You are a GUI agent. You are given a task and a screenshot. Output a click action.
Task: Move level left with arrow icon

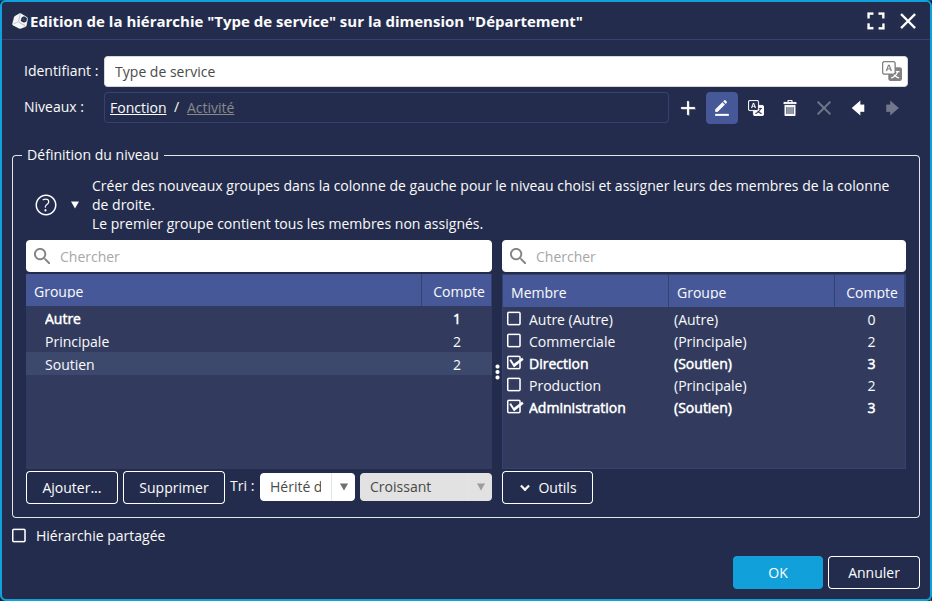(x=858, y=108)
